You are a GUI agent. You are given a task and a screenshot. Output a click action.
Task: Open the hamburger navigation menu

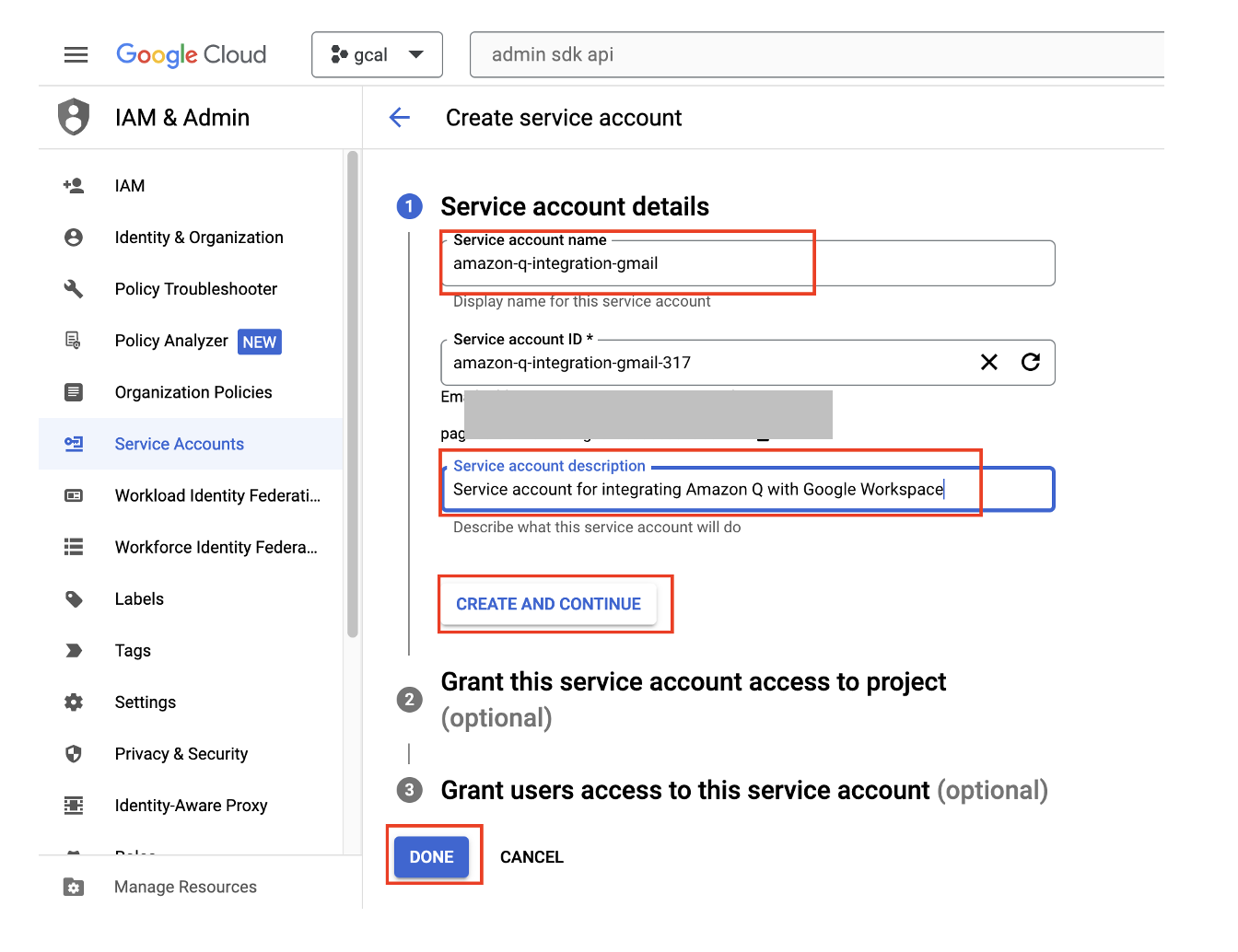(x=76, y=55)
